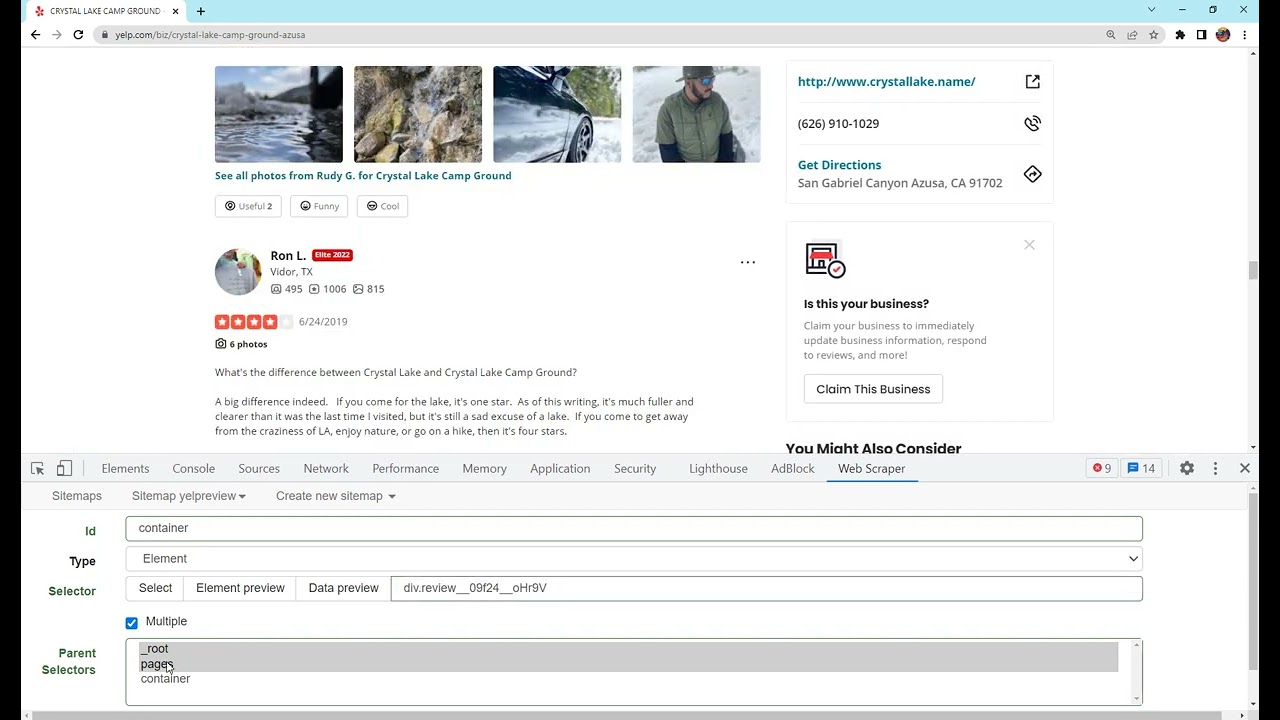Click the Element preview button
Viewport: 1280px width, 720px height.
pyautogui.click(x=240, y=588)
